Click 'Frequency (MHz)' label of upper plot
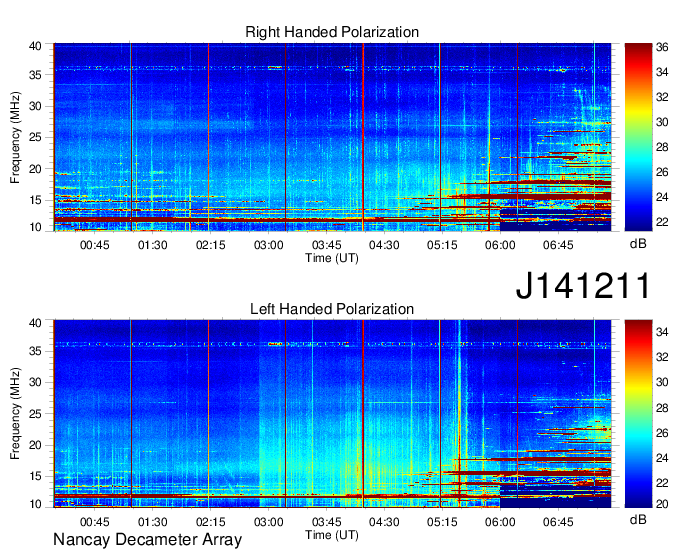 coord(15,137)
